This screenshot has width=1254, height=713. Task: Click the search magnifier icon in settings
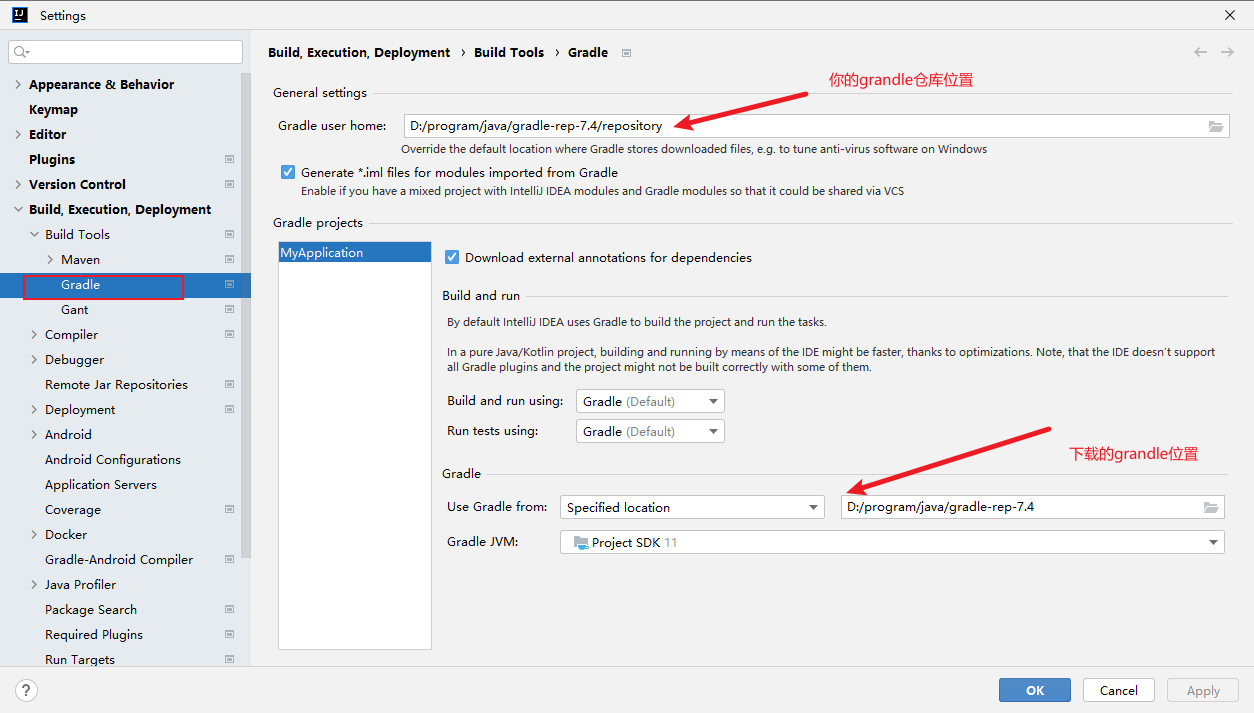pos(22,52)
